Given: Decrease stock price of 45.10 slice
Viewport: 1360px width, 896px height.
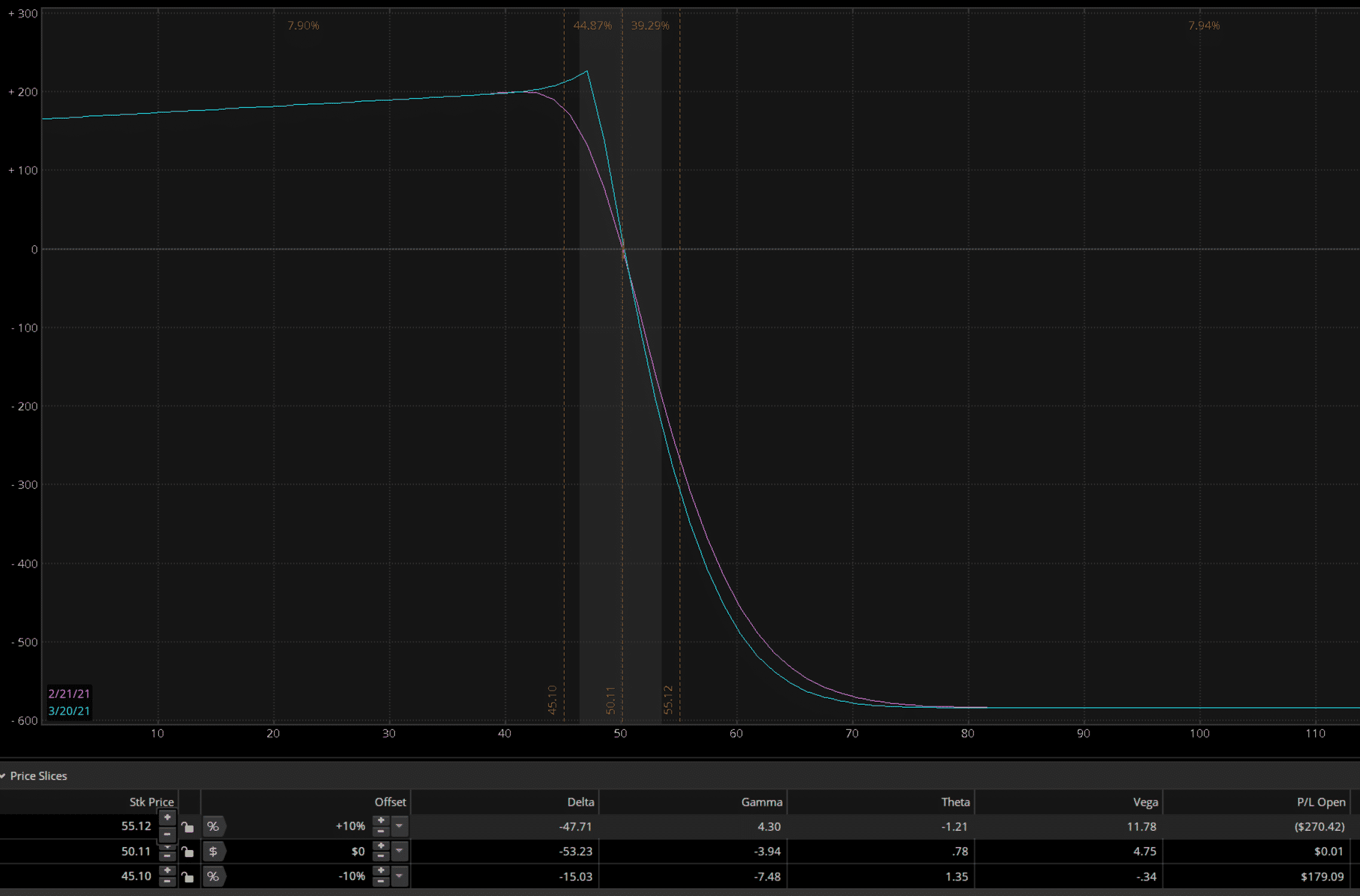Looking at the screenshot, I should click(x=167, y=881).
